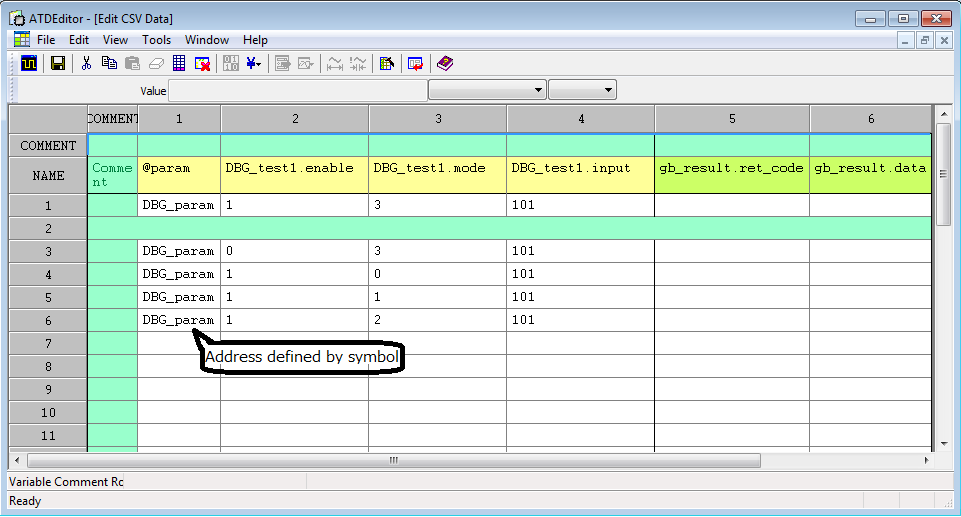Select column header 5
The height and width of the screenshot is (517, 961).
pos(732,119)
